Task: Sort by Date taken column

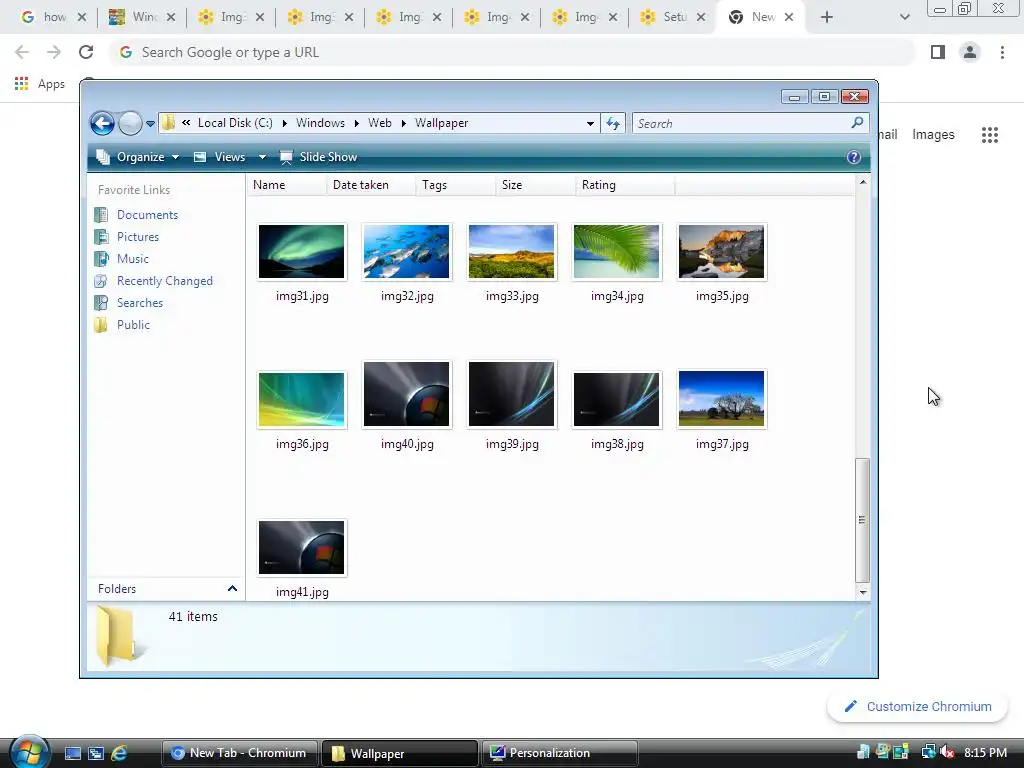Action: pos(371,185)
